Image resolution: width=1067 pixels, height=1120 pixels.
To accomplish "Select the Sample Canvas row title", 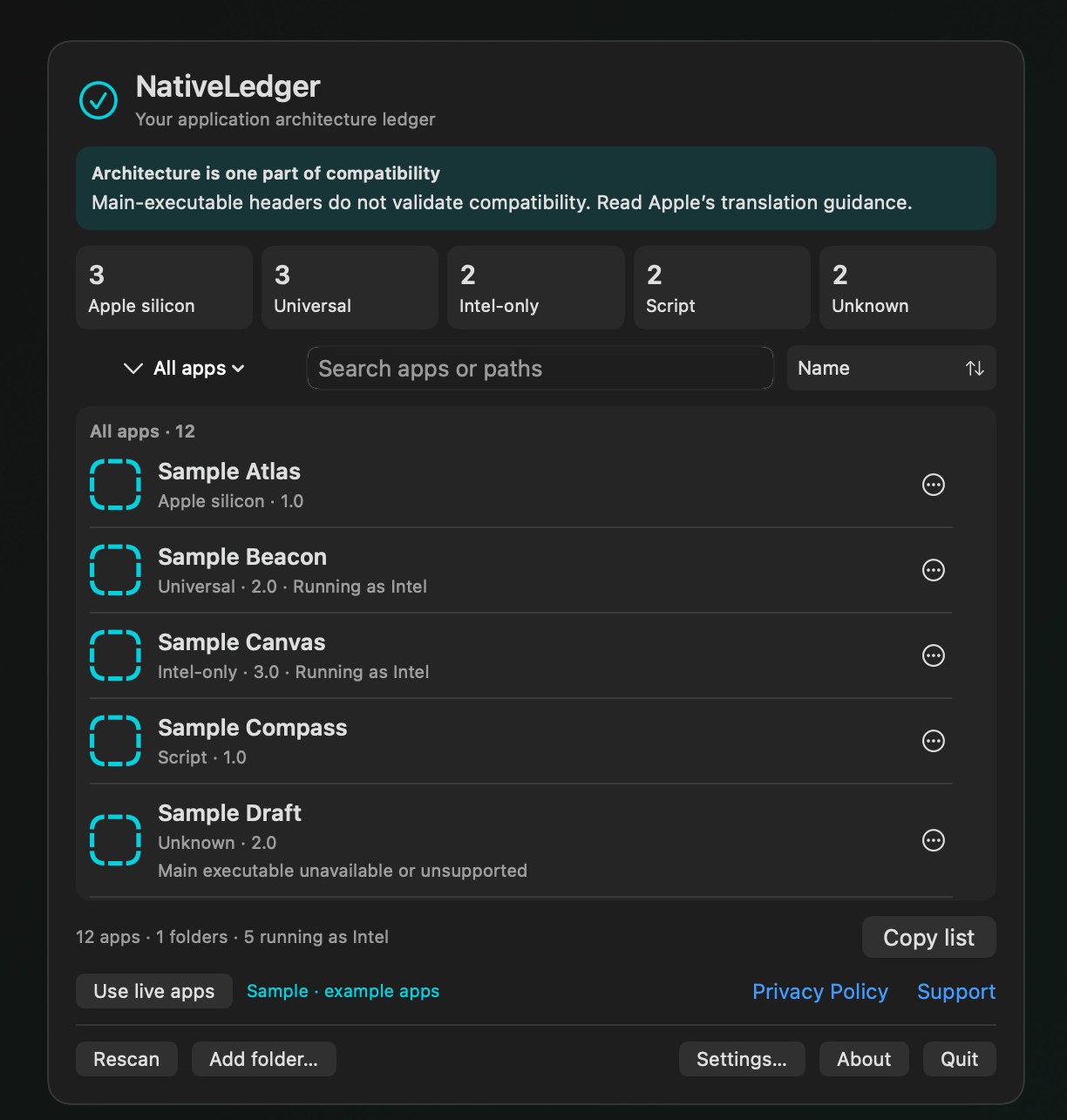I will point(241,642).
